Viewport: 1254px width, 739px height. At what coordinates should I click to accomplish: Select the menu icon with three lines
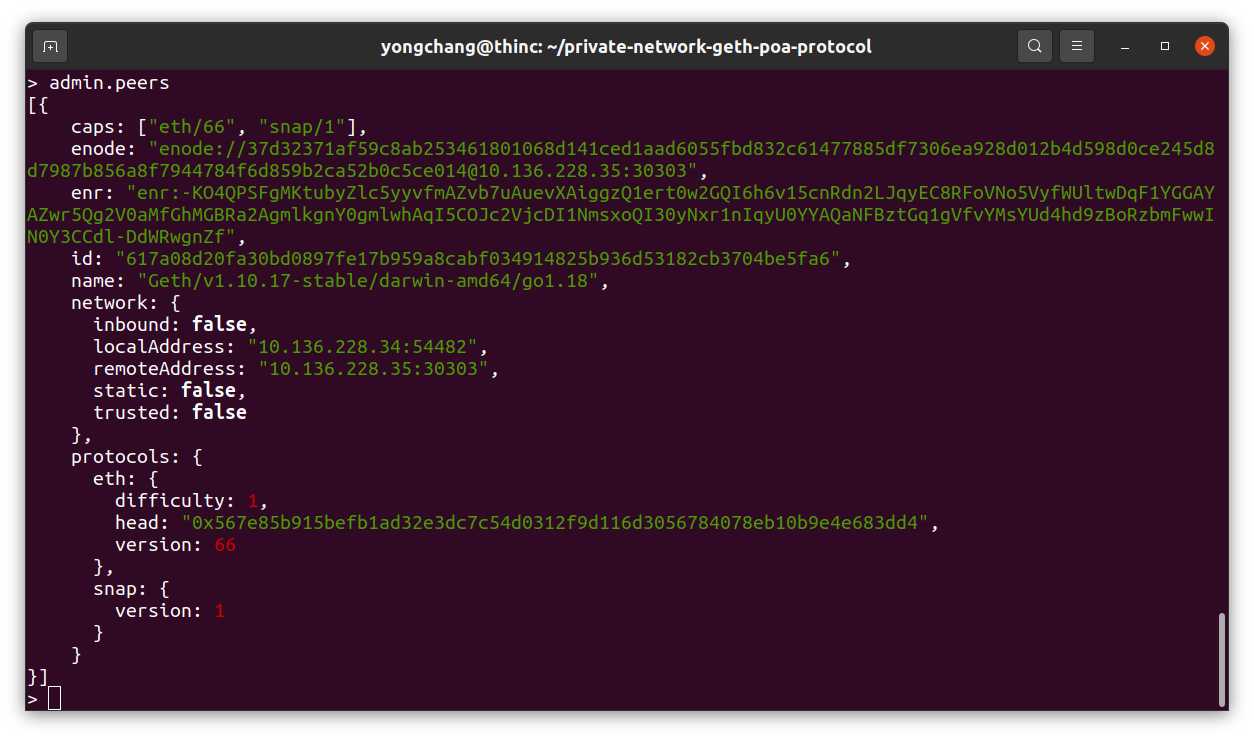pyautogui.click(x=1077, y=45)
